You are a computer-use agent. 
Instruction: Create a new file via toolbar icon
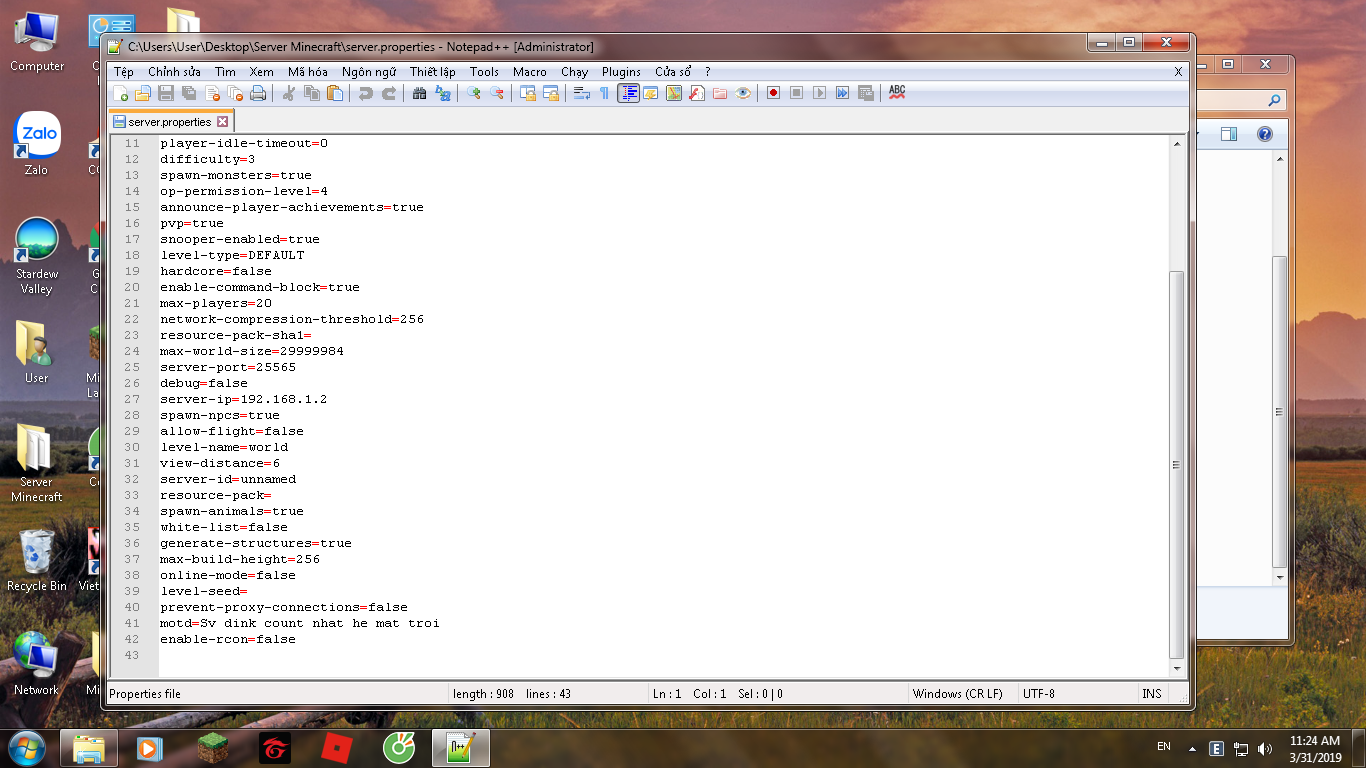(120, 93)
